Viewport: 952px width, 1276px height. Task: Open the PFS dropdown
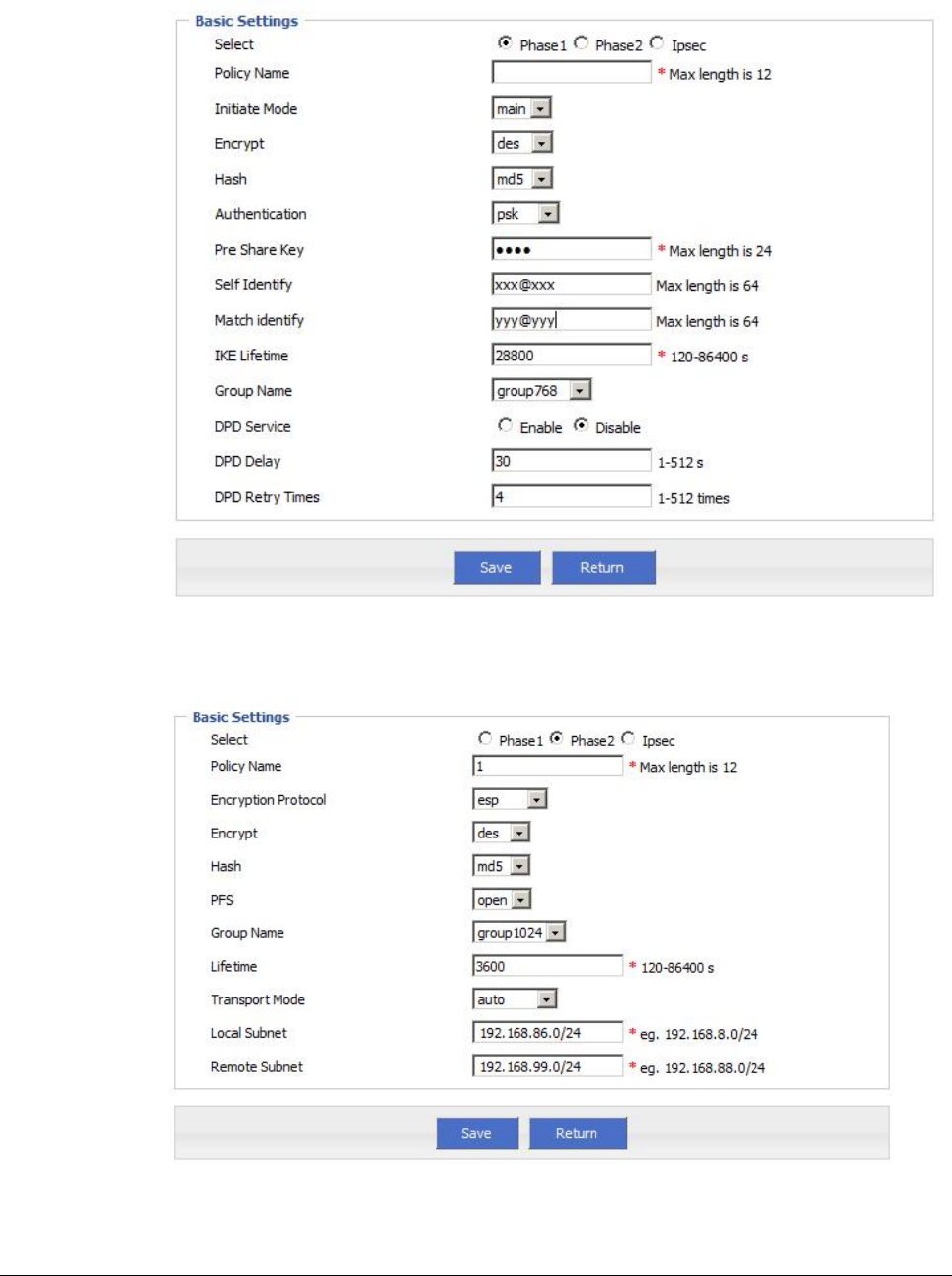(x=502, y=899)
